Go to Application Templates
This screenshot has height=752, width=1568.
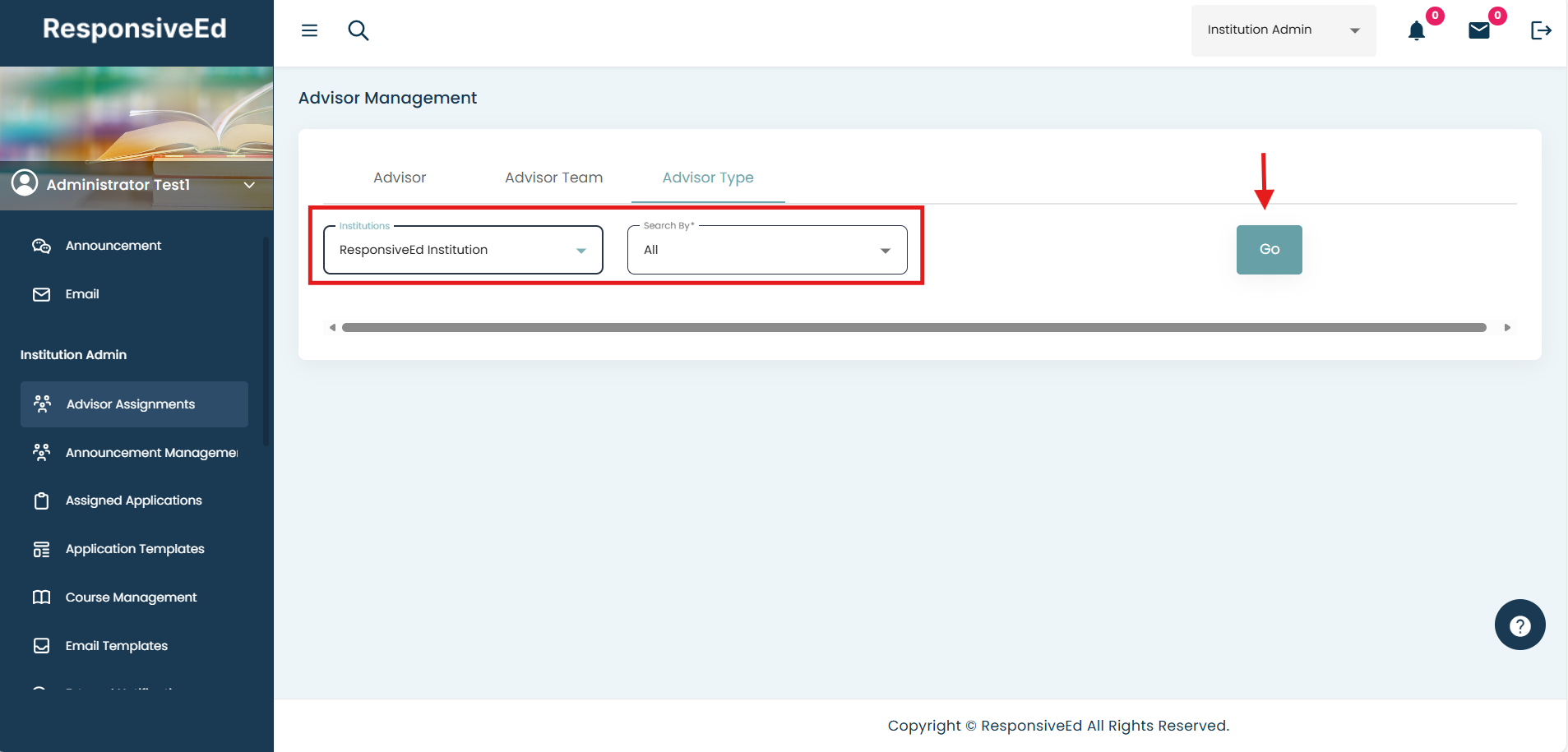click(x=135, y=549)
